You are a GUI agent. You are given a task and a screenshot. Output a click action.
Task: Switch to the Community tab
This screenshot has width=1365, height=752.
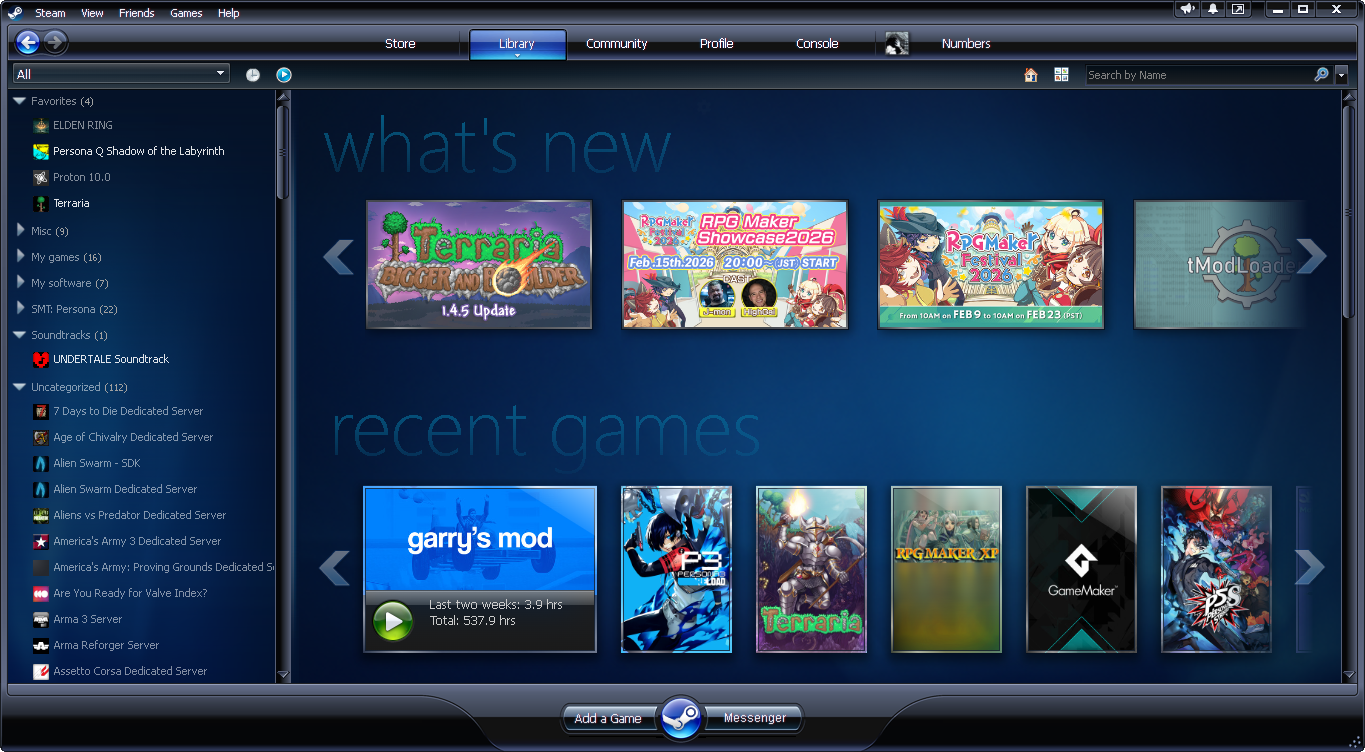coord(617,44)
